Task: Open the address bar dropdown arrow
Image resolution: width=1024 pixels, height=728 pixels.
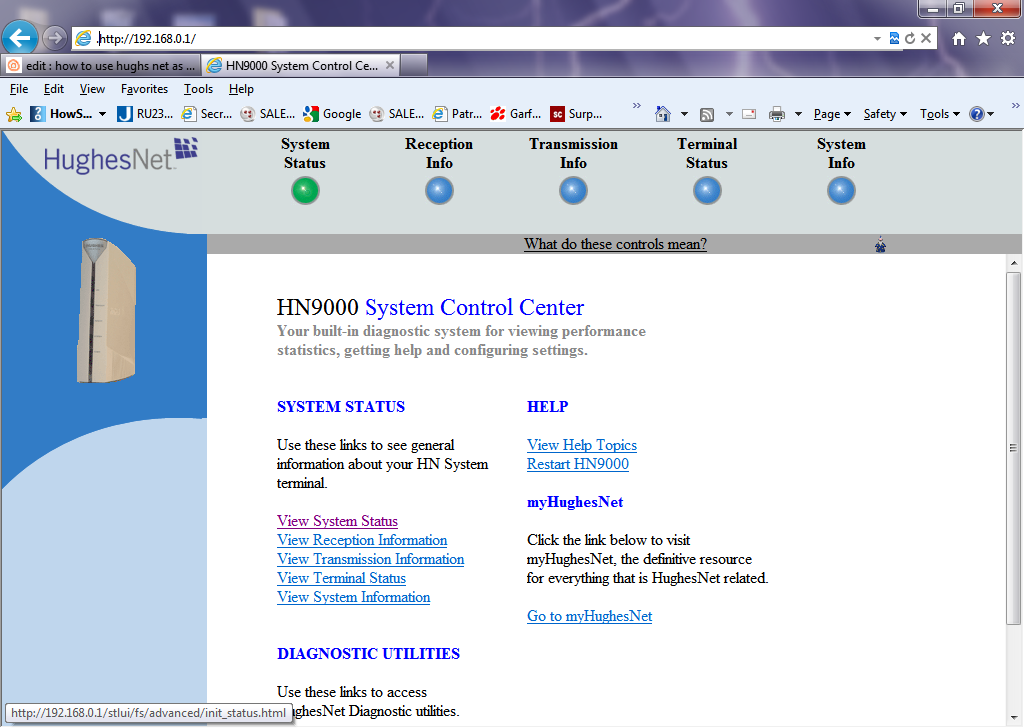Action: tap(878, 38)
